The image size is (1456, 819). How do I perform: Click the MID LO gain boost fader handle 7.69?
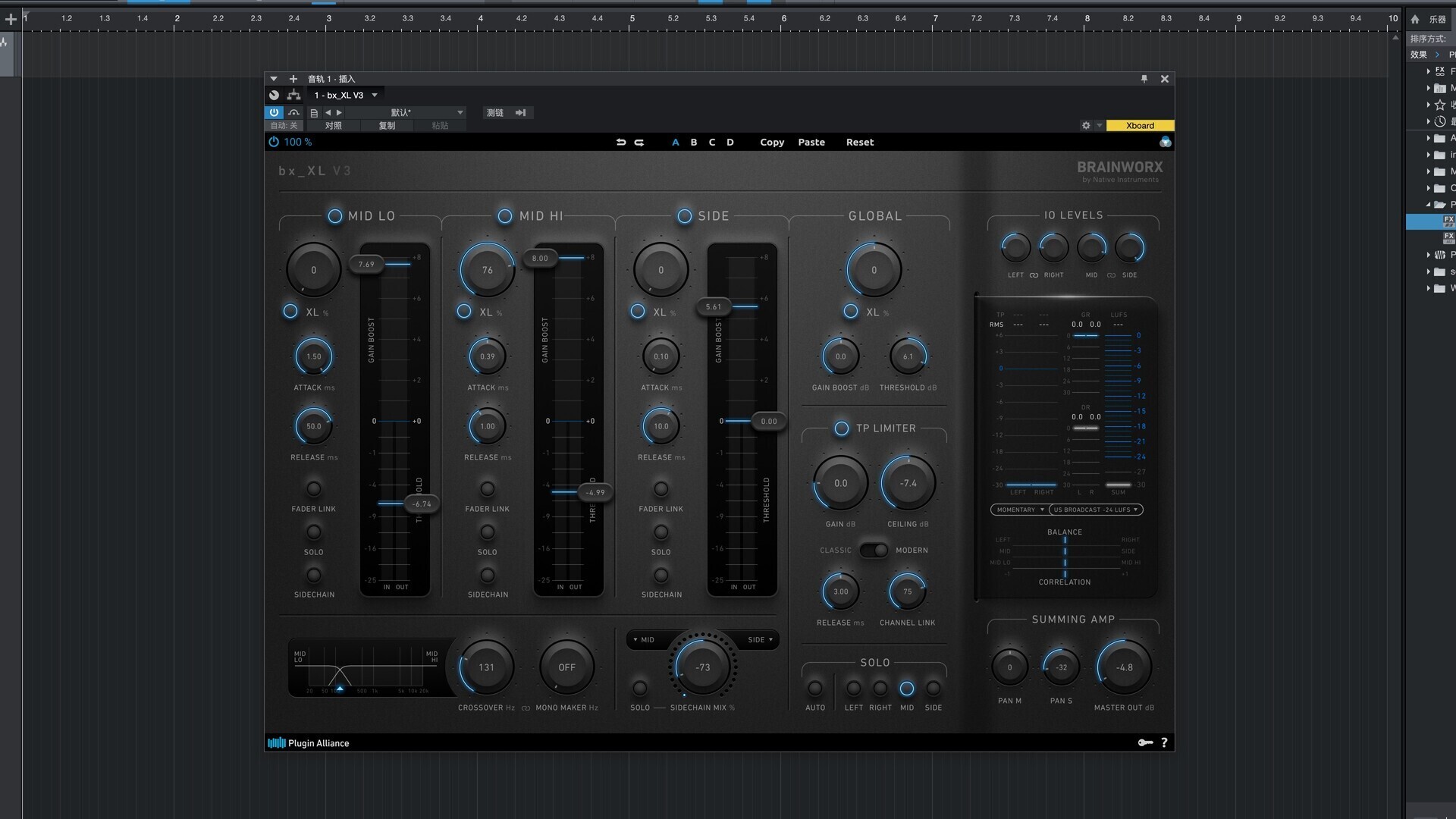(x=366, y=264)
